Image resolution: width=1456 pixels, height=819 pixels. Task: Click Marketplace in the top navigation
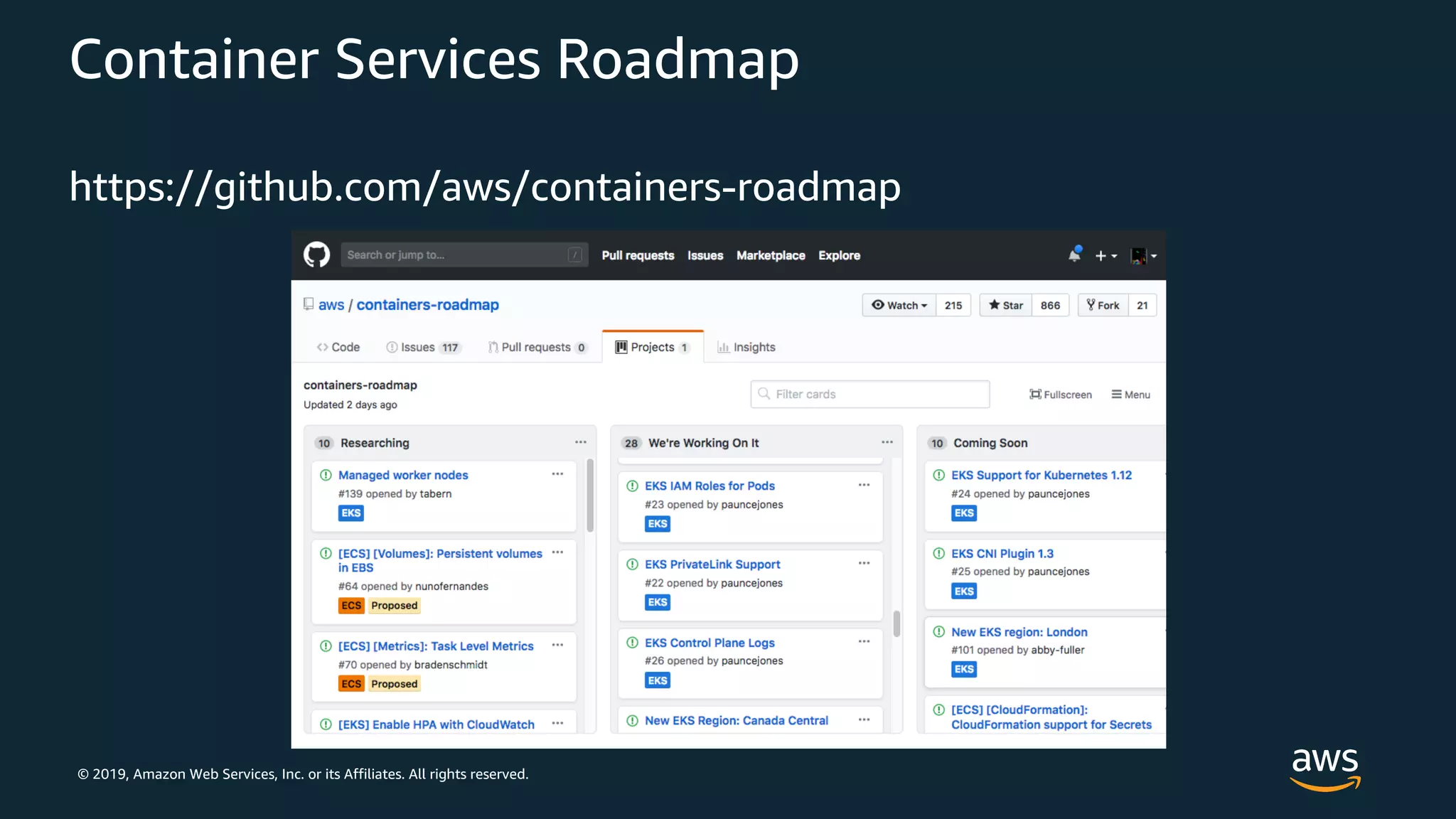771,255
